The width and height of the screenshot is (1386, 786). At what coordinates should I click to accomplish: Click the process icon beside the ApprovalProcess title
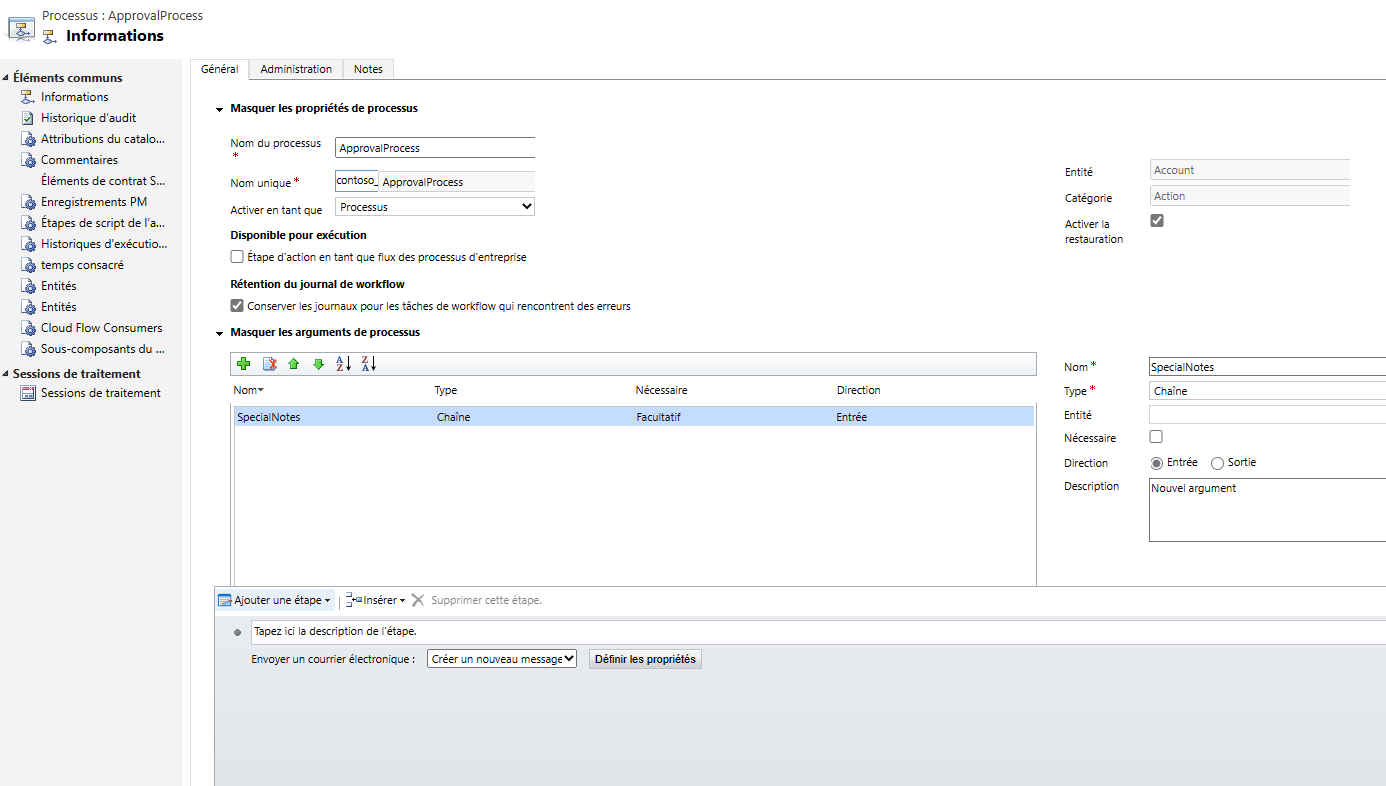pos(21,27)
